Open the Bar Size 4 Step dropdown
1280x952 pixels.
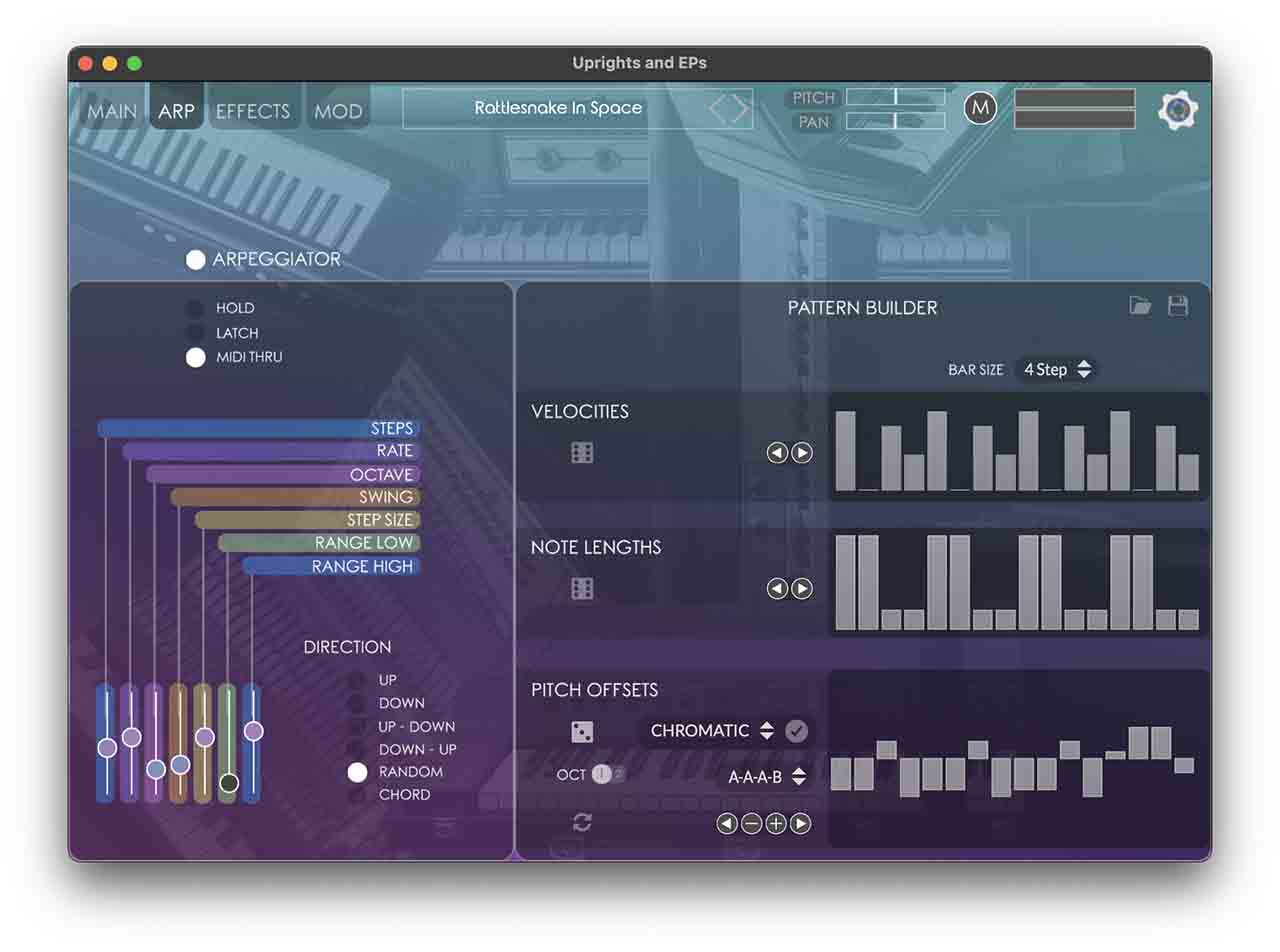click(1056, 370)
